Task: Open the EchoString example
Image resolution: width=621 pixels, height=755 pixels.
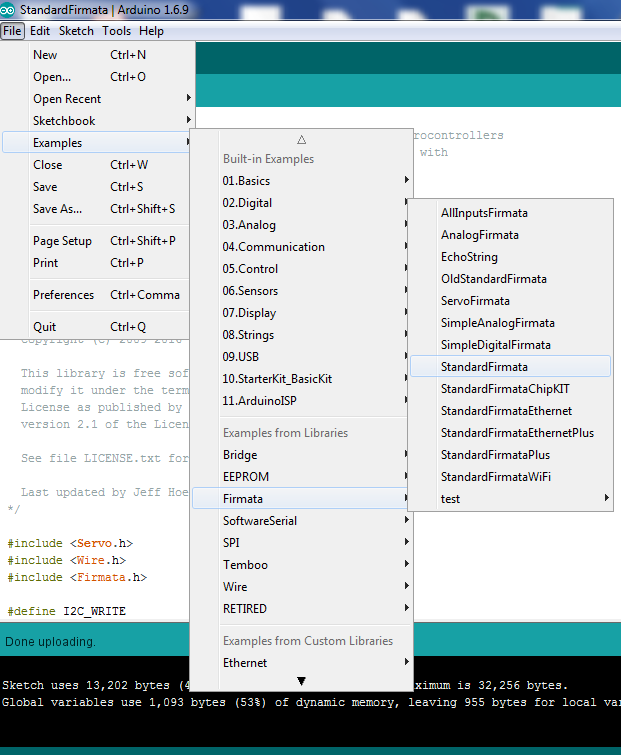Action: (x=510, y=257)
